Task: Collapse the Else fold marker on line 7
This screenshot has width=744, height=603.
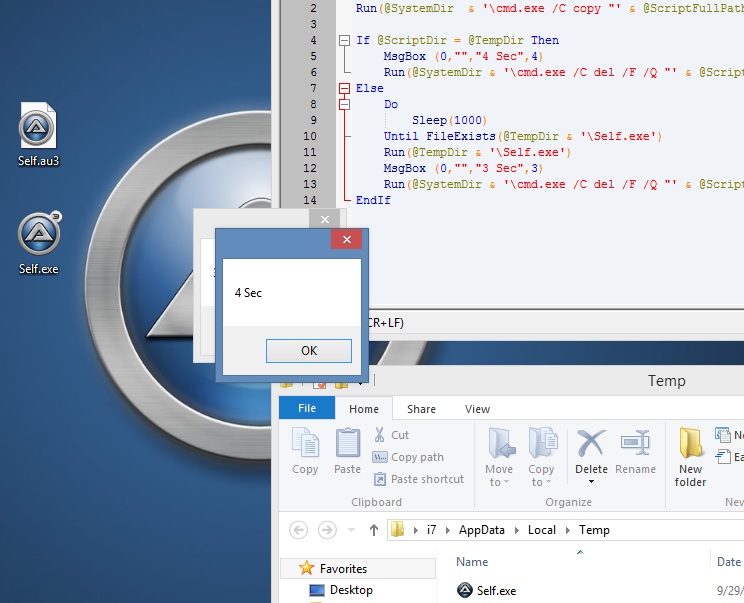Action: coord(344,88)
